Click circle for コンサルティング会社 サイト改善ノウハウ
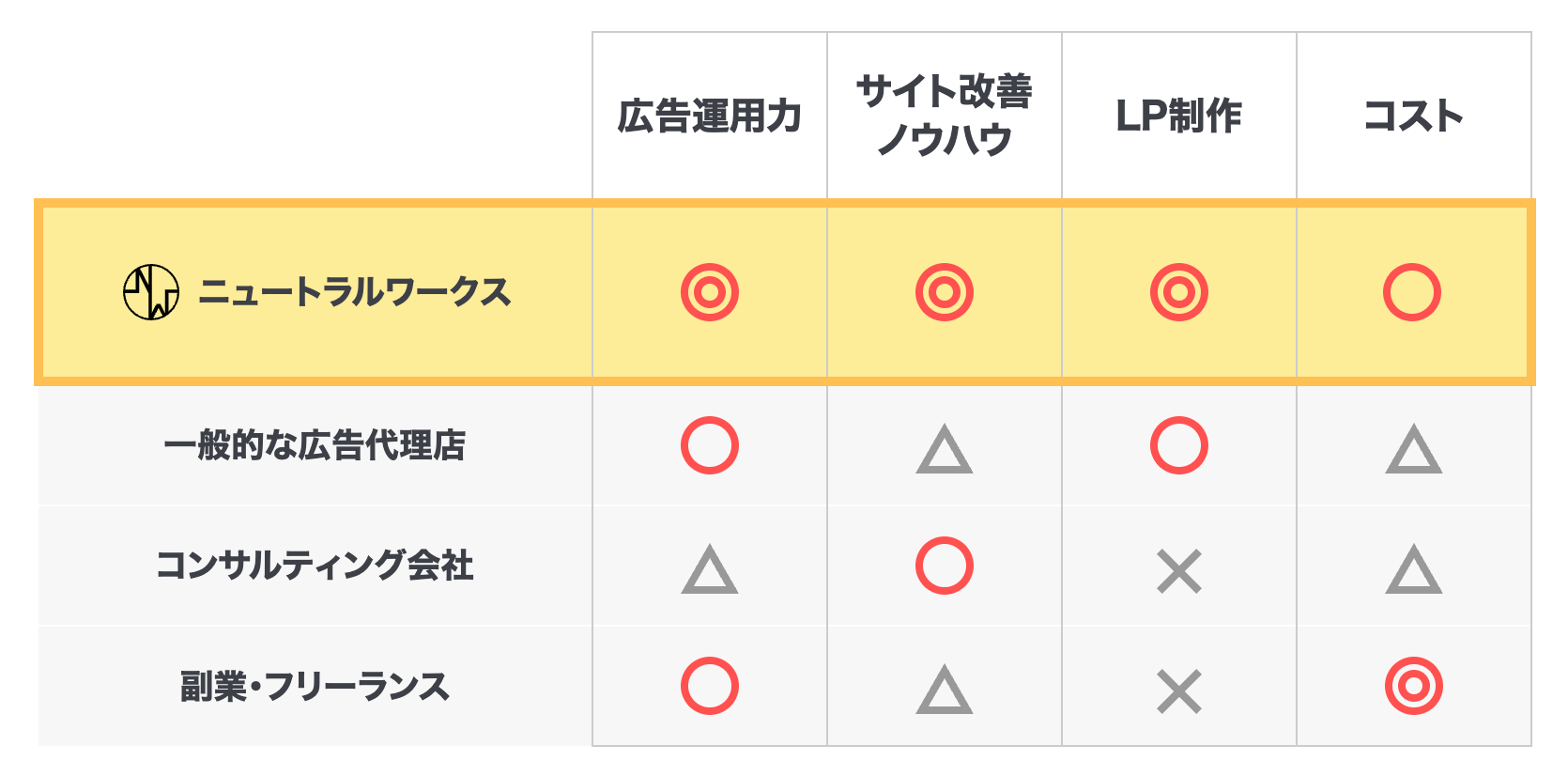This screenshot has height=776, width=1568. coord(945,566)
